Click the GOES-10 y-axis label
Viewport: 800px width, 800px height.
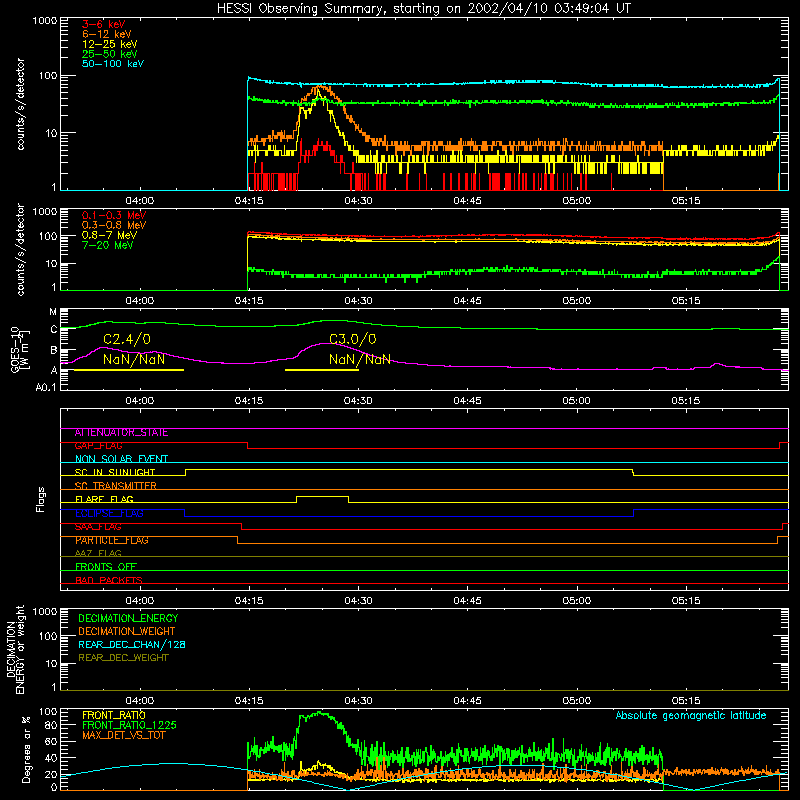click(20, 350)
